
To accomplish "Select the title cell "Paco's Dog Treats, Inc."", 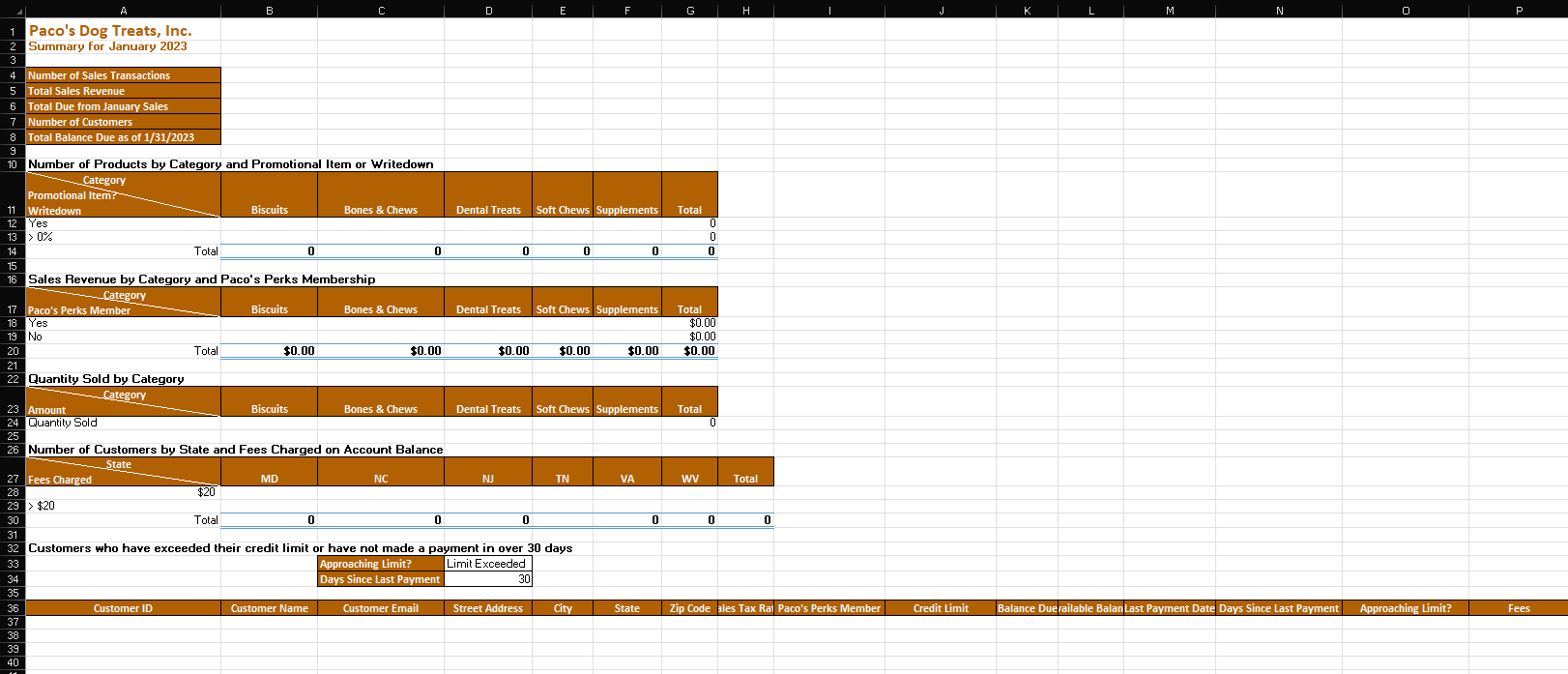I will (110, 31).
